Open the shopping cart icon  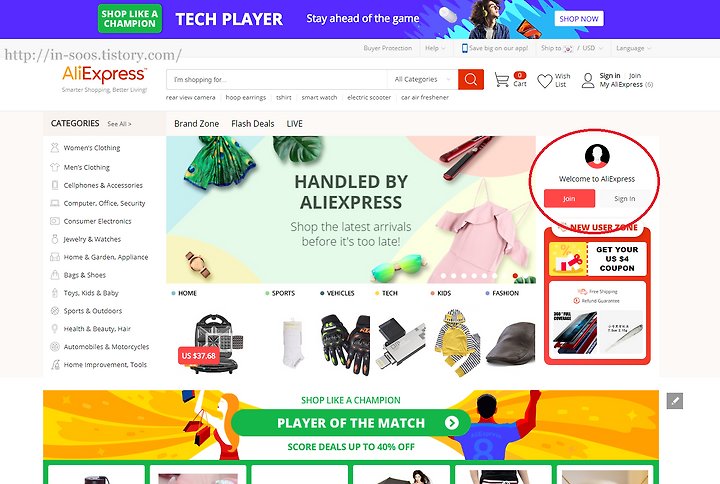pyautogui.click(x=501, y=80)
